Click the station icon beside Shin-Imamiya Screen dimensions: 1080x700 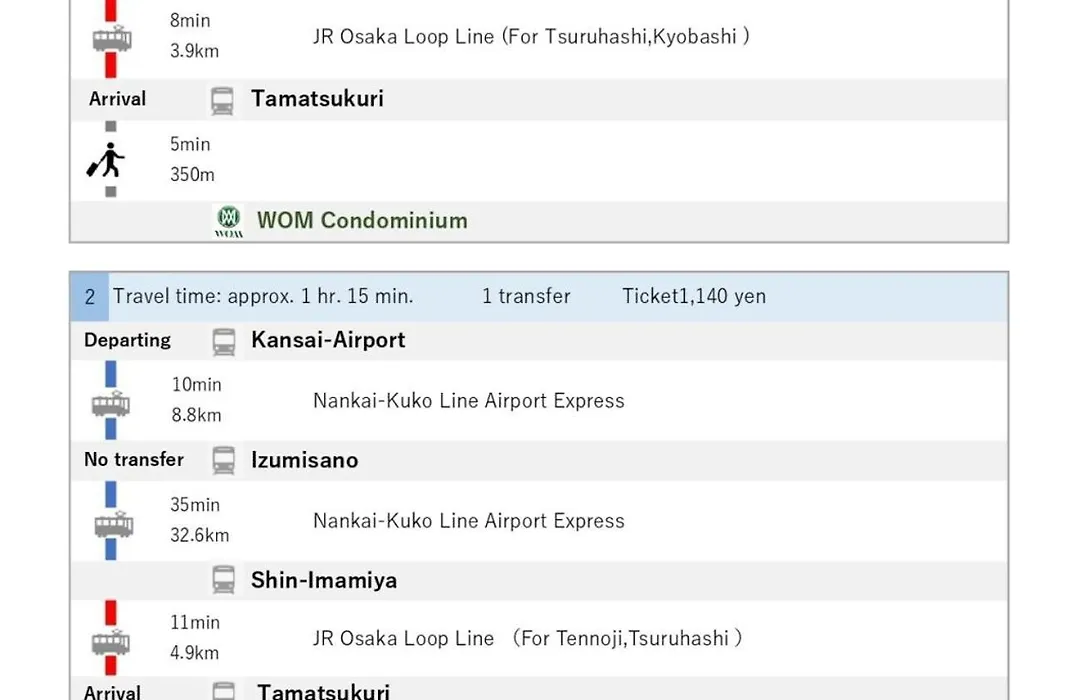223,580
